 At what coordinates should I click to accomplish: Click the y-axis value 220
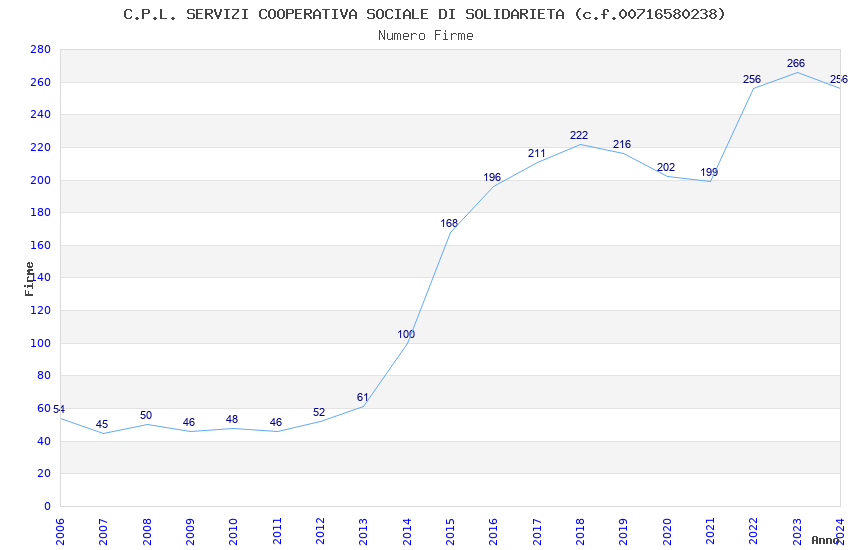click(41, 147)
